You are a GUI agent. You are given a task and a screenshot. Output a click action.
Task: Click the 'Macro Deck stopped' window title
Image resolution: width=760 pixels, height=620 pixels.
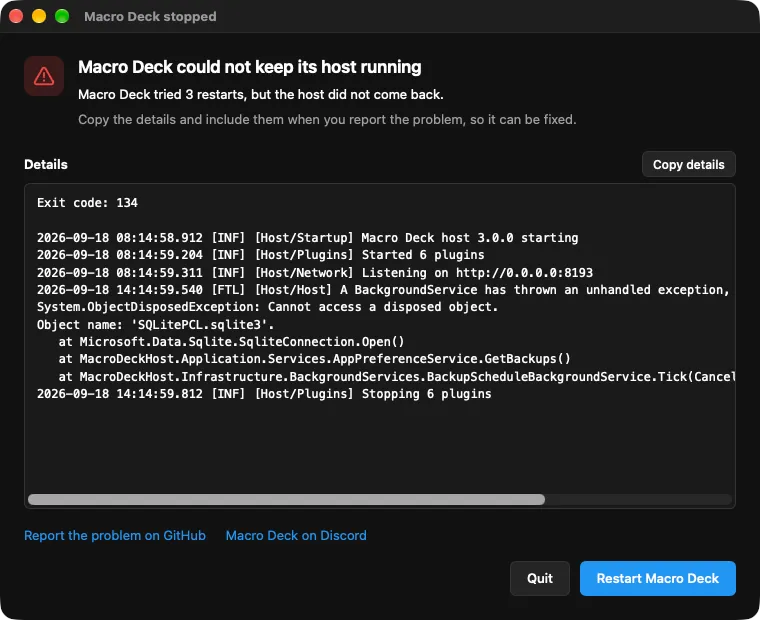150,16
